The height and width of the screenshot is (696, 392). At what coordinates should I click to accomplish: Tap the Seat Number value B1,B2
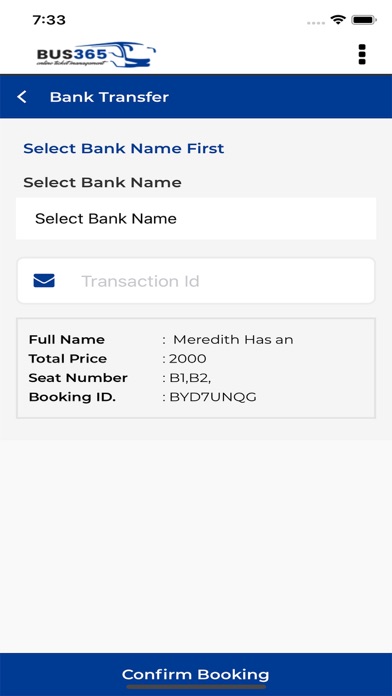190,378
